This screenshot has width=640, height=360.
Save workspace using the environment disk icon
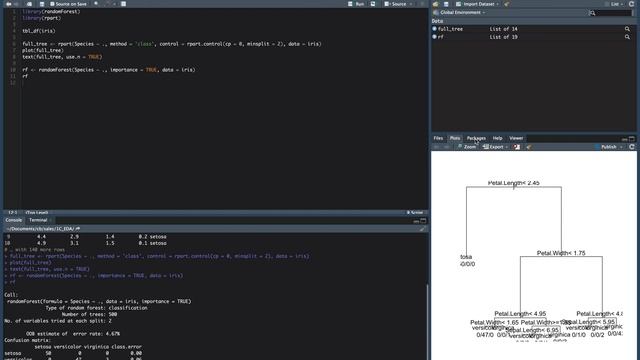pos(446,4)
